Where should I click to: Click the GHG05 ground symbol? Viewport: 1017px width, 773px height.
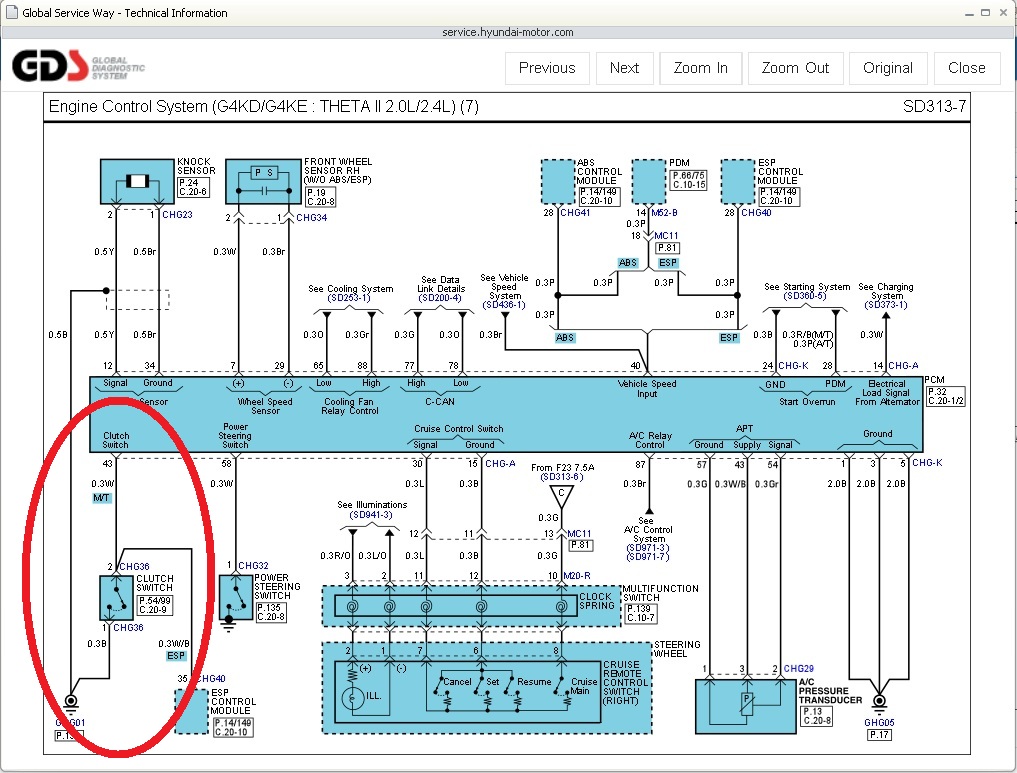pos(879,702)
